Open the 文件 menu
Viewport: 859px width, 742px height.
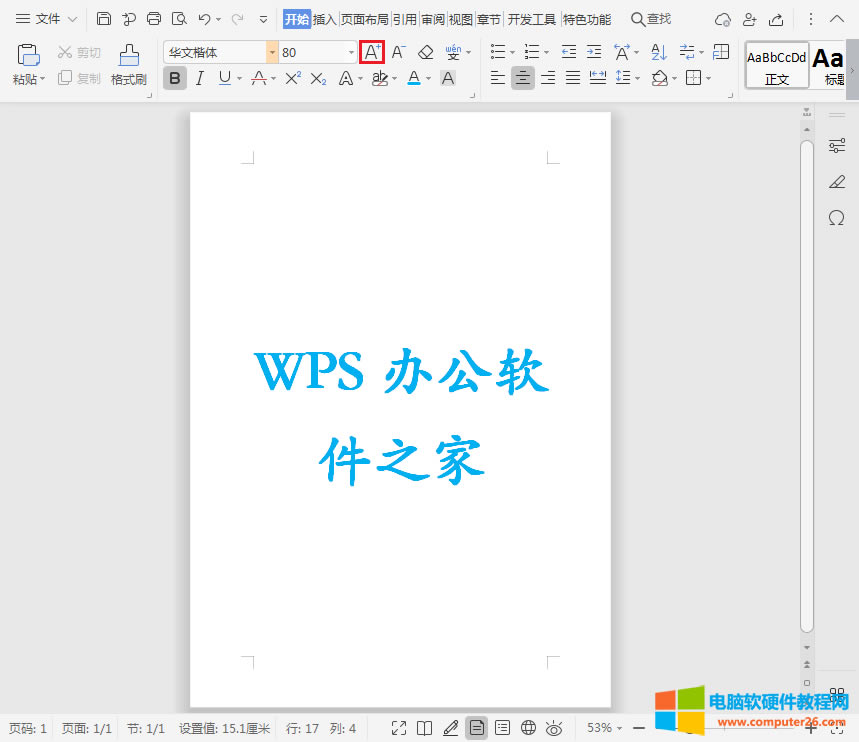(x=46, y=19)
